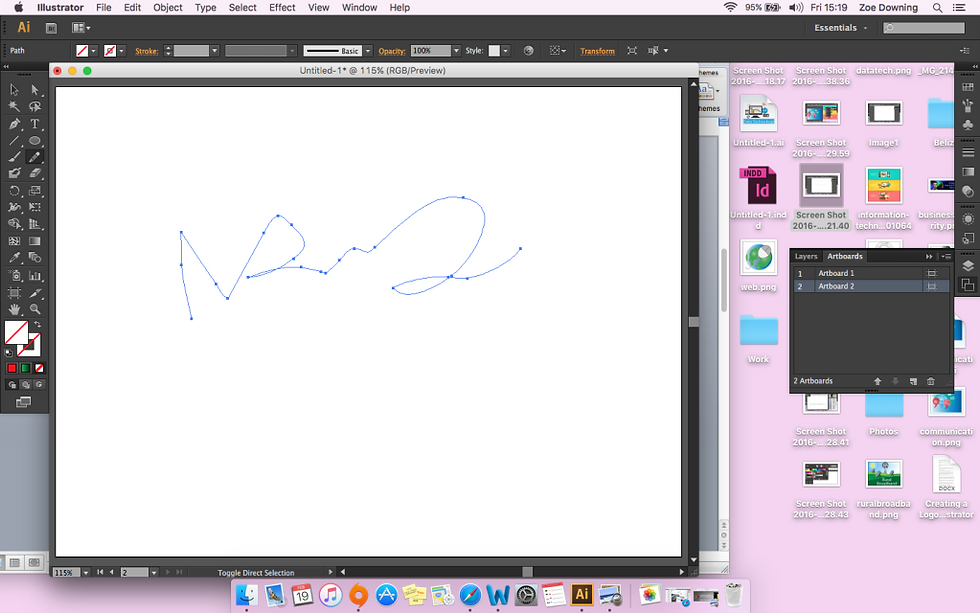Select the Shape Builder tool
The height and width of the screenshot is (613, 980).
(14, 224)
